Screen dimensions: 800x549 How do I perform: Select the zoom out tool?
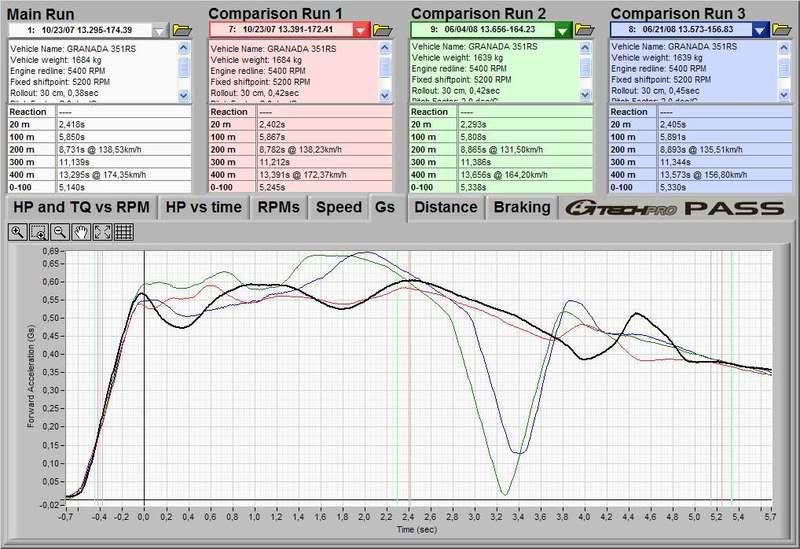(60, 233)
